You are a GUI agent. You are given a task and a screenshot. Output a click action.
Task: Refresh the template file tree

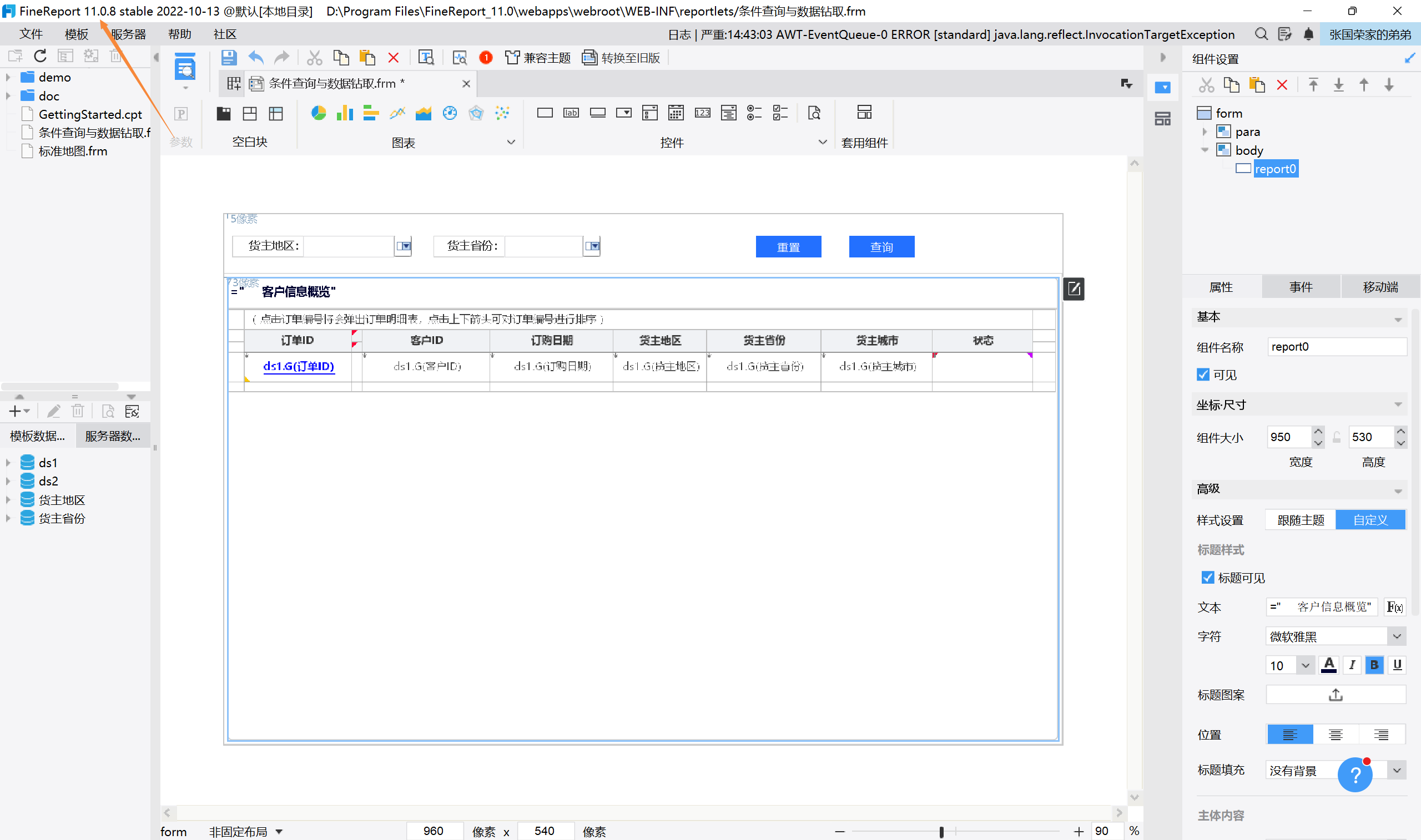click(x=40, y=56)
